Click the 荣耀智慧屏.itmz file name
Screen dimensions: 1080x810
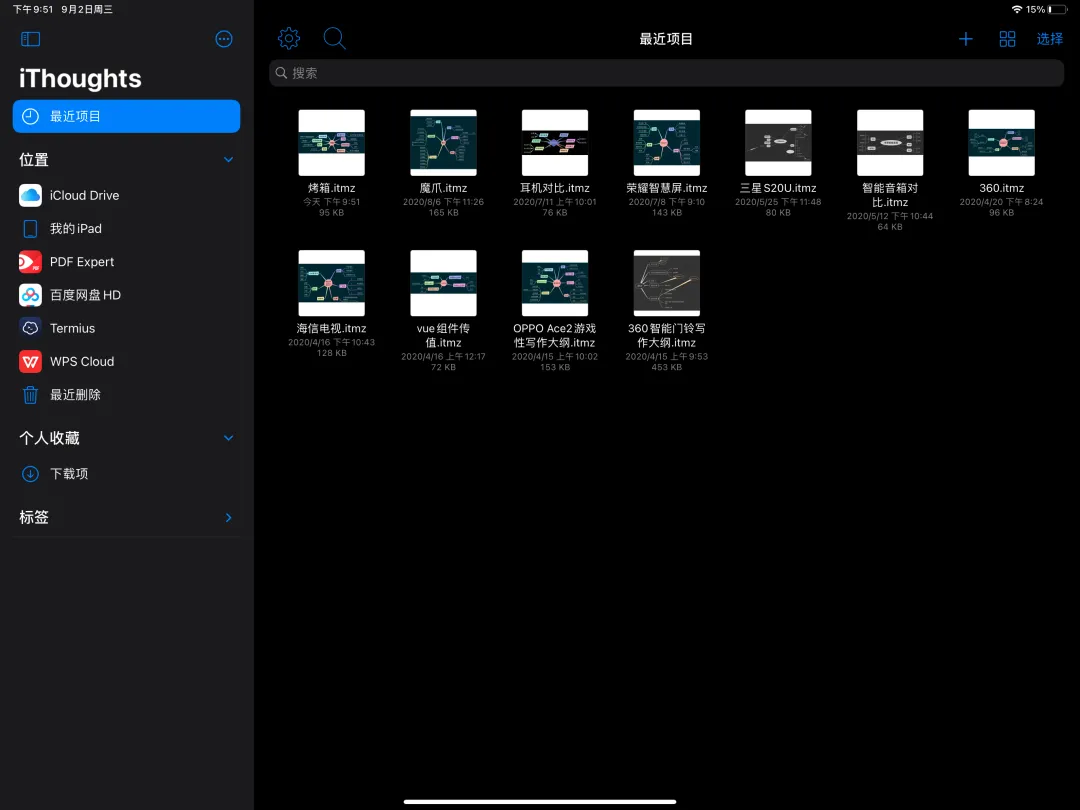667,188
